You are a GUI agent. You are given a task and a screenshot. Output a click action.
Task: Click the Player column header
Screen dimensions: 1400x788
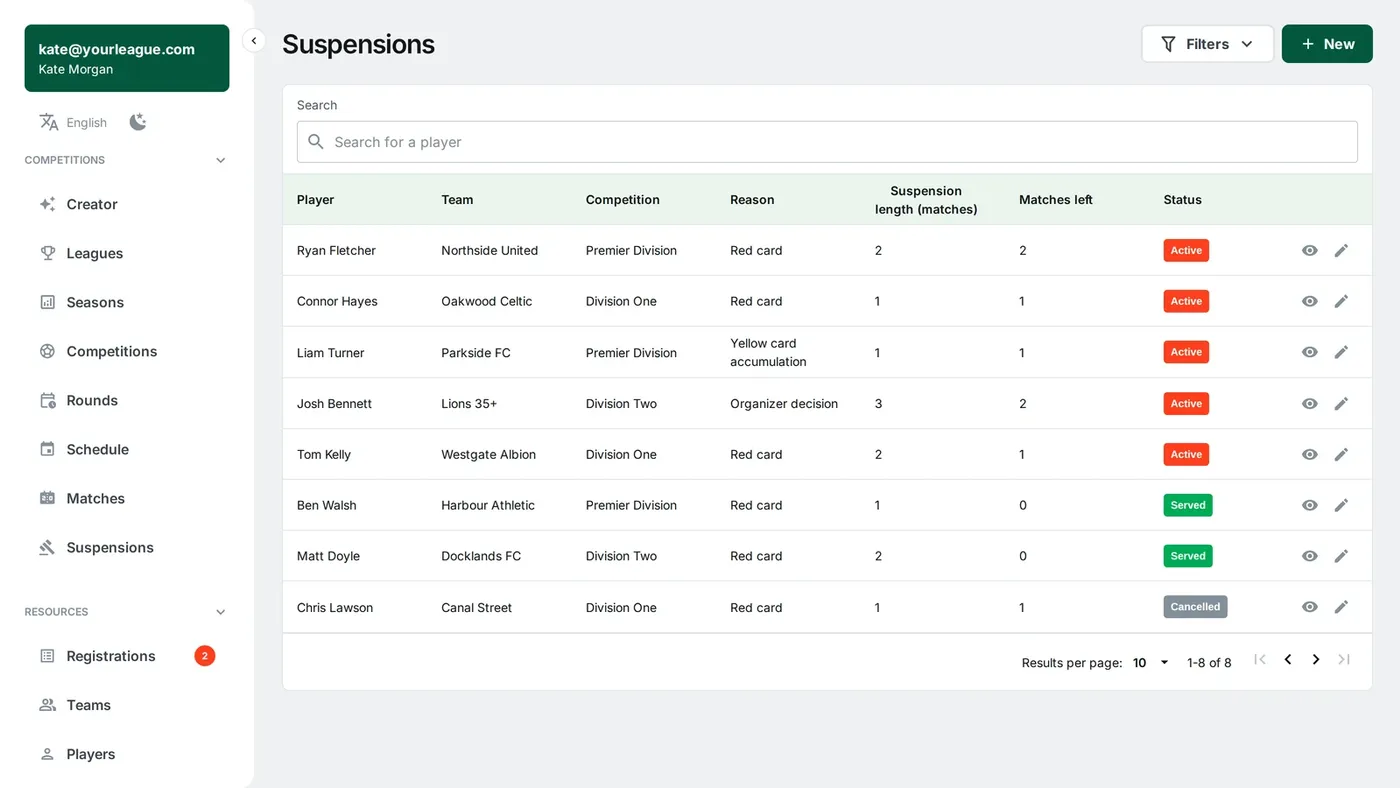tap(315, 200)
